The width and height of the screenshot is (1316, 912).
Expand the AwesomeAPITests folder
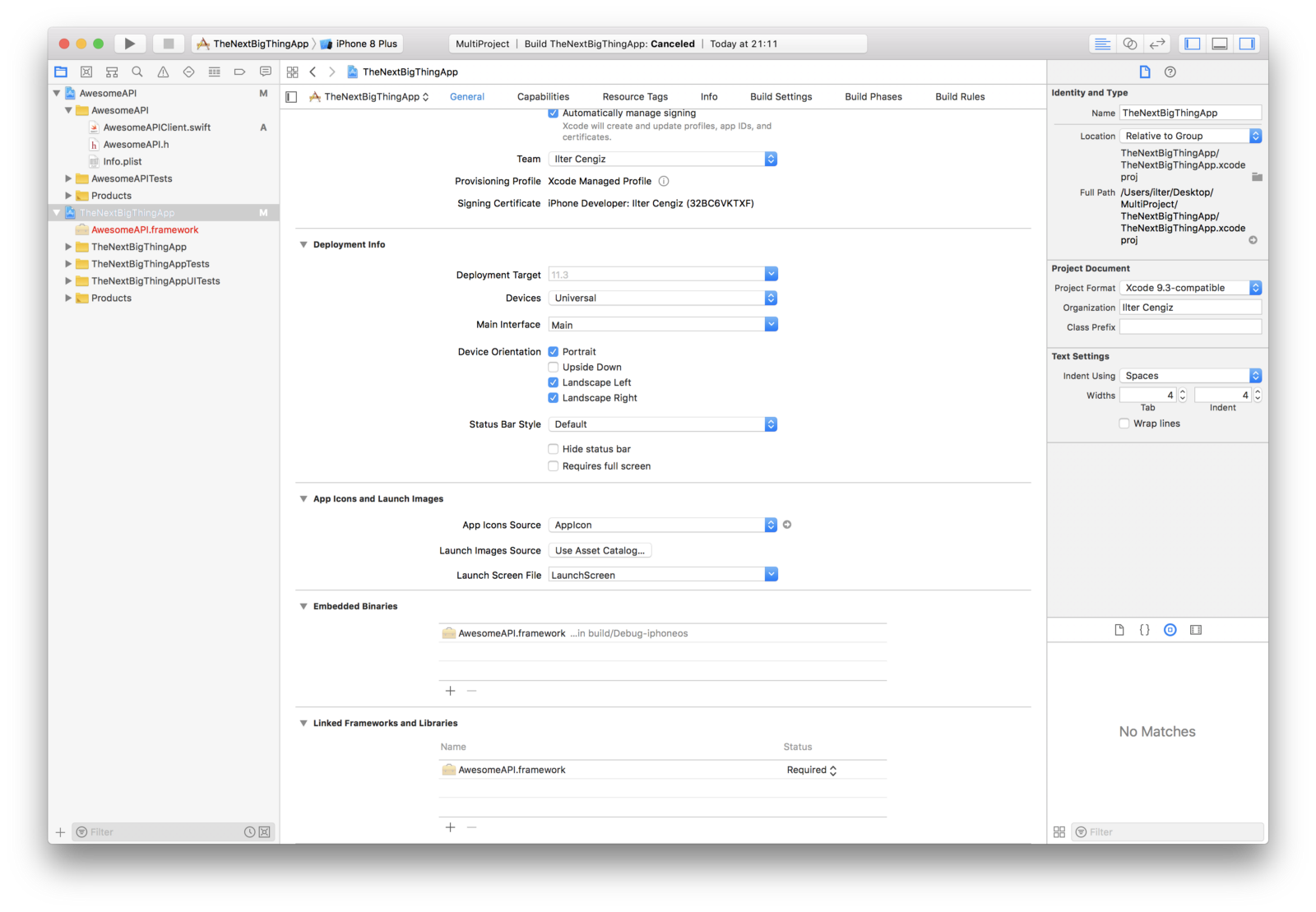pyautogui.click(x=68, y=178)
